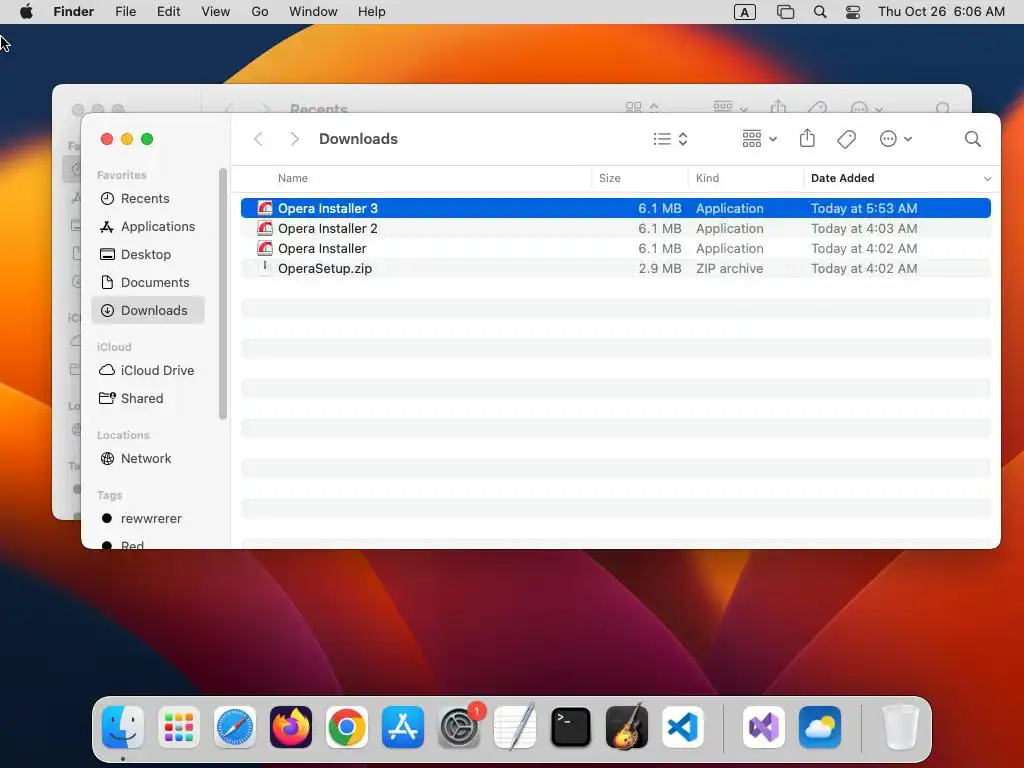Open the Help menu
The image size is (1024, 768).
tap(372, 12)
